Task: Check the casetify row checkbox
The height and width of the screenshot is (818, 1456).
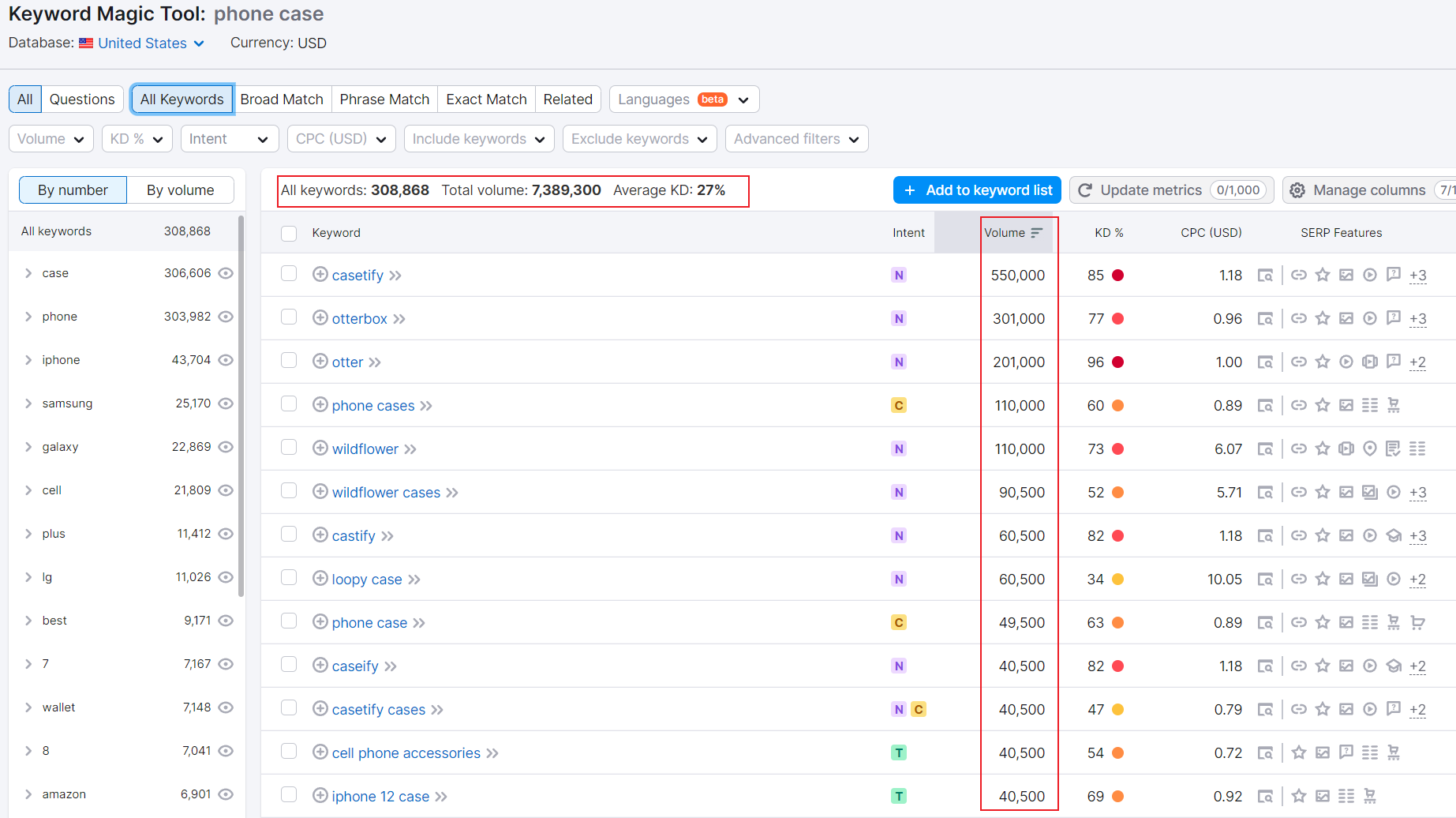Action: click(x=289, y=273)
